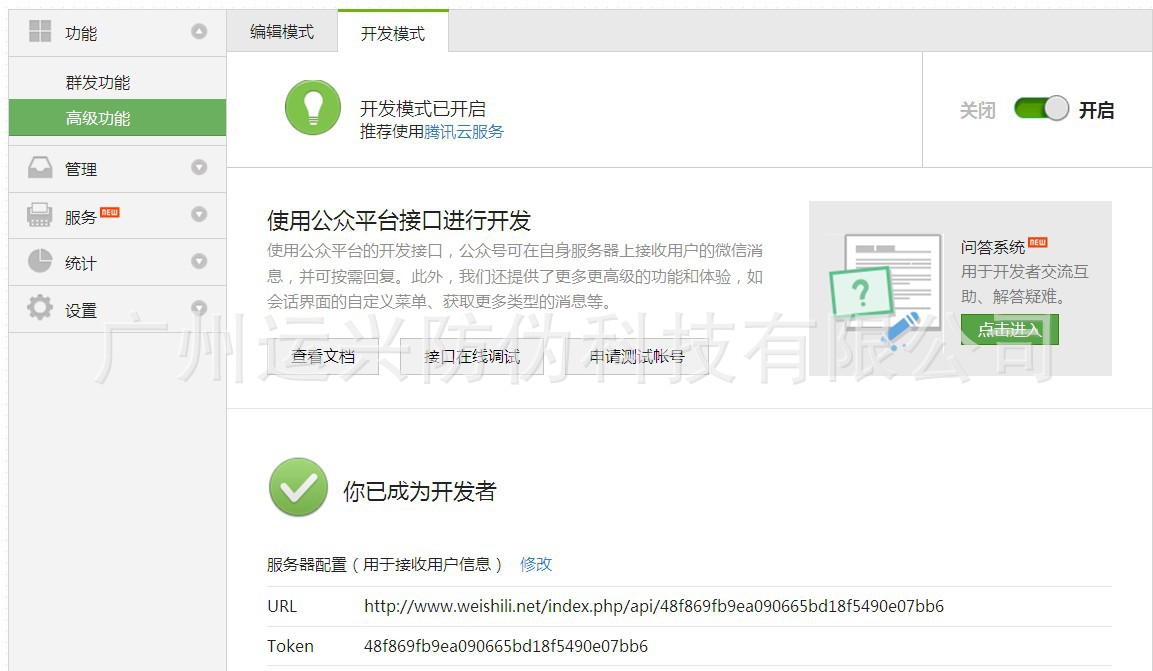Click the 关闭 label beside the switch
Image resolution: width=1153 pixels, height=671 pixels.
(977, 110)
